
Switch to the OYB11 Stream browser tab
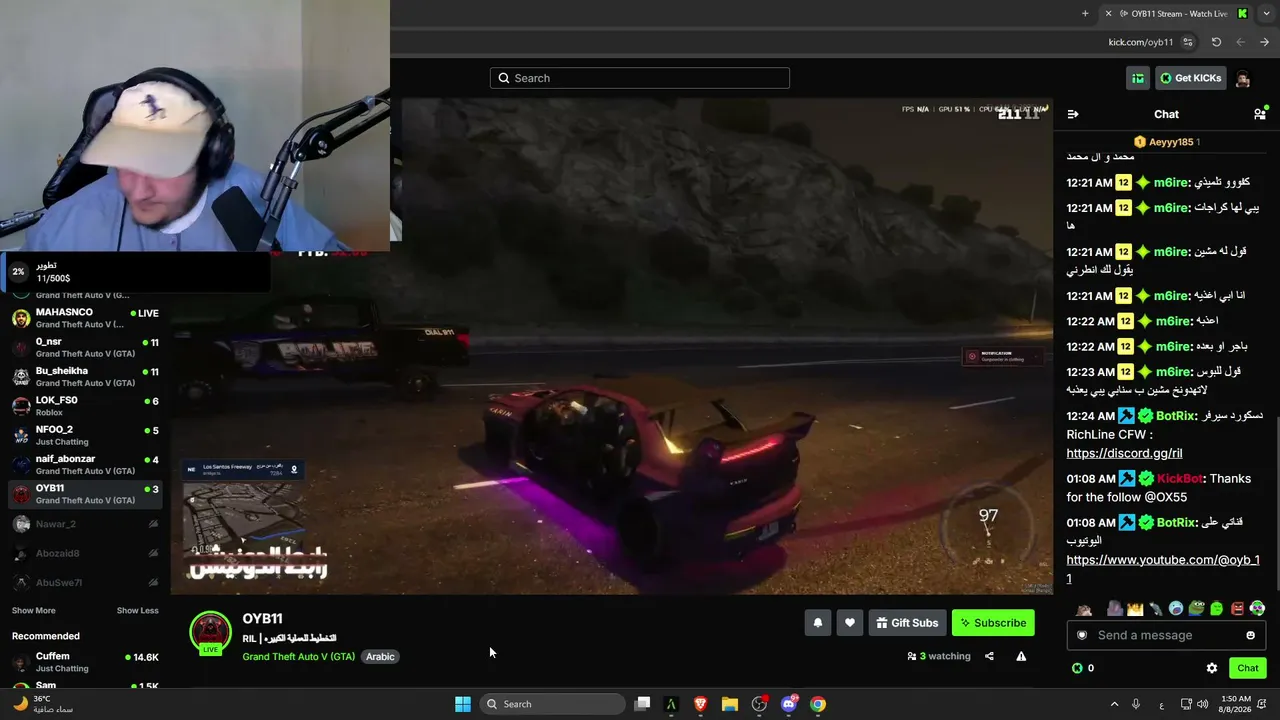(1175, 13)
